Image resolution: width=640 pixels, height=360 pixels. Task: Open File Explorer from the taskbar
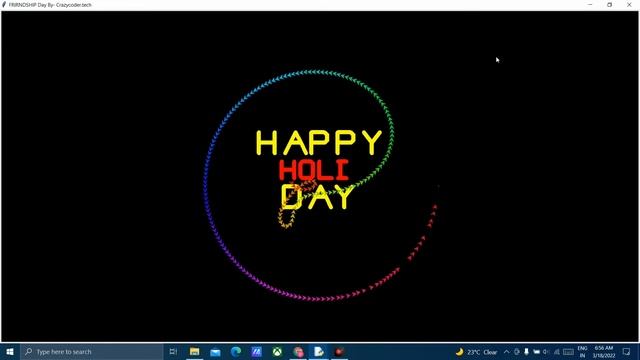[x=194, y=351]
